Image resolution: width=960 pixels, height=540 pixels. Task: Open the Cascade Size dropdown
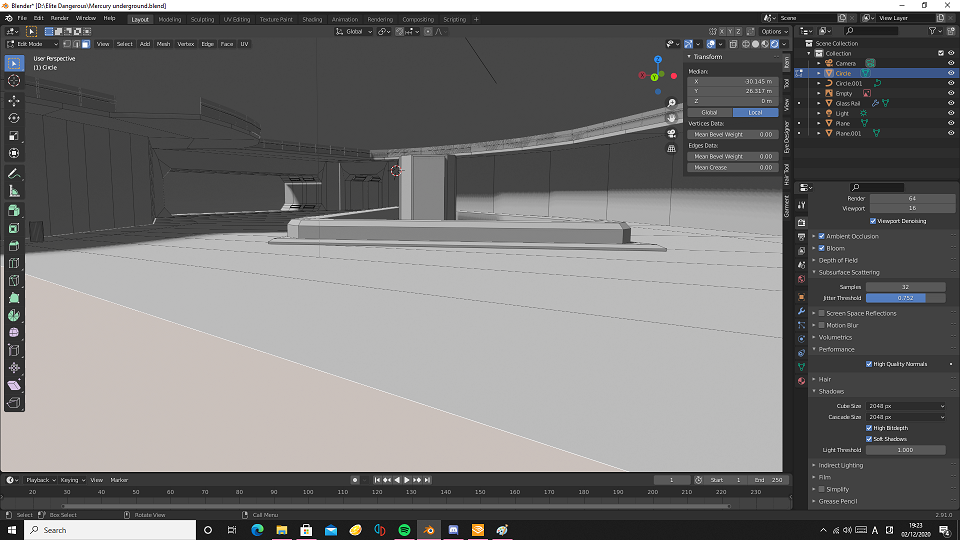click(906, 417)
